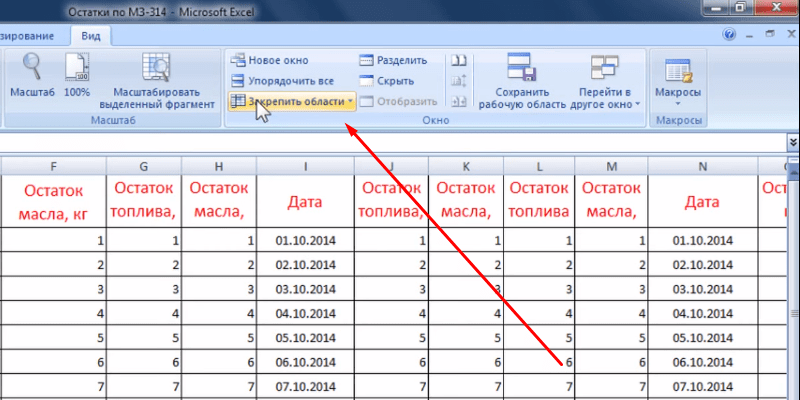Click Сохранить рабочую область
The height and width of the screenshot is (400, 800).
pyautogui.click(x=522, y=82)
